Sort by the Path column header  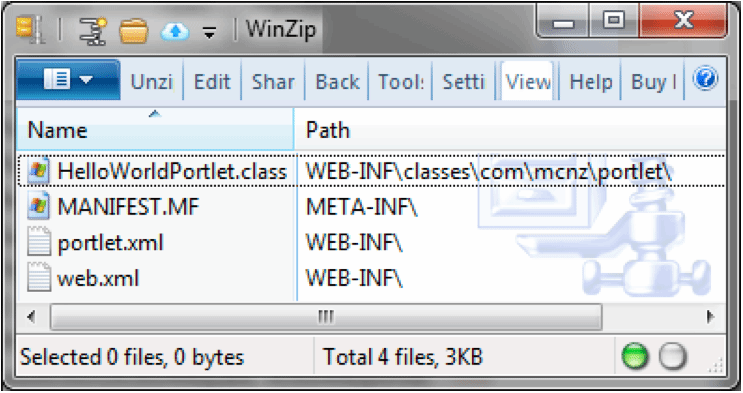[510, 129]
